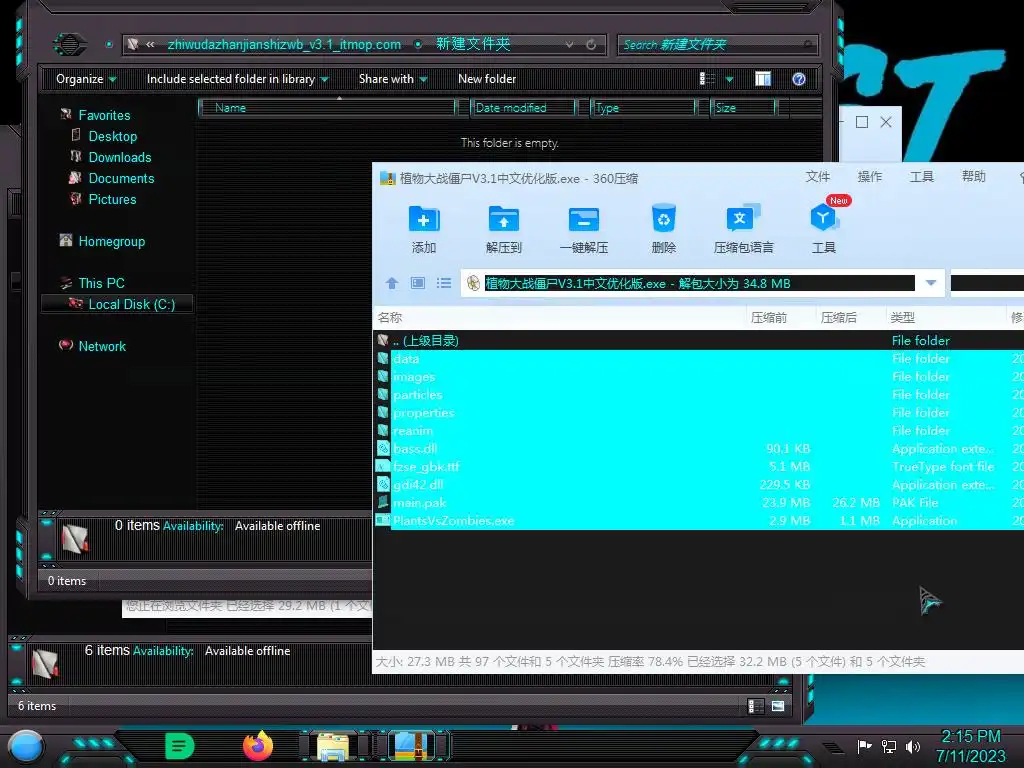
Task: Open Include selected folder in library dropdown
Action: click(237, 79)
